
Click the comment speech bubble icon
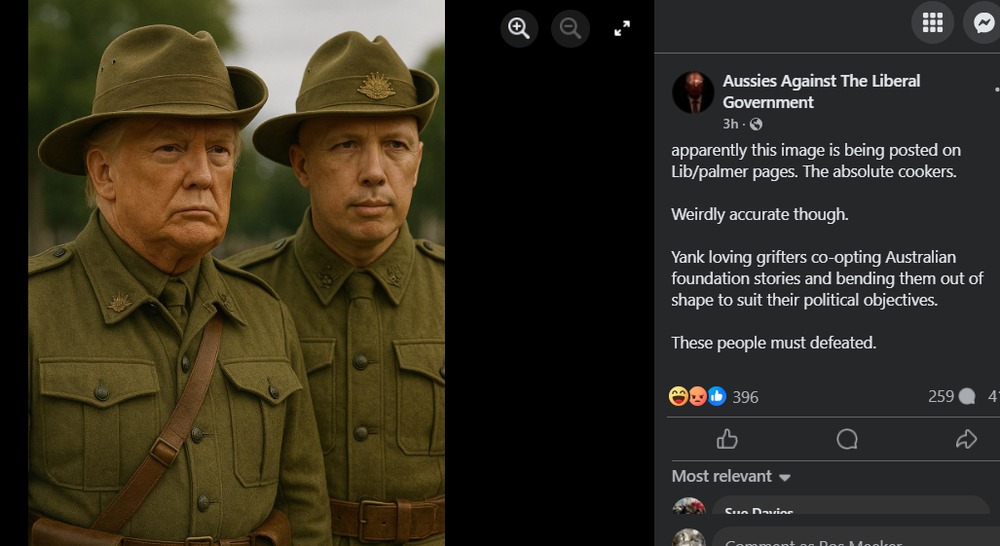coord(847,439)
